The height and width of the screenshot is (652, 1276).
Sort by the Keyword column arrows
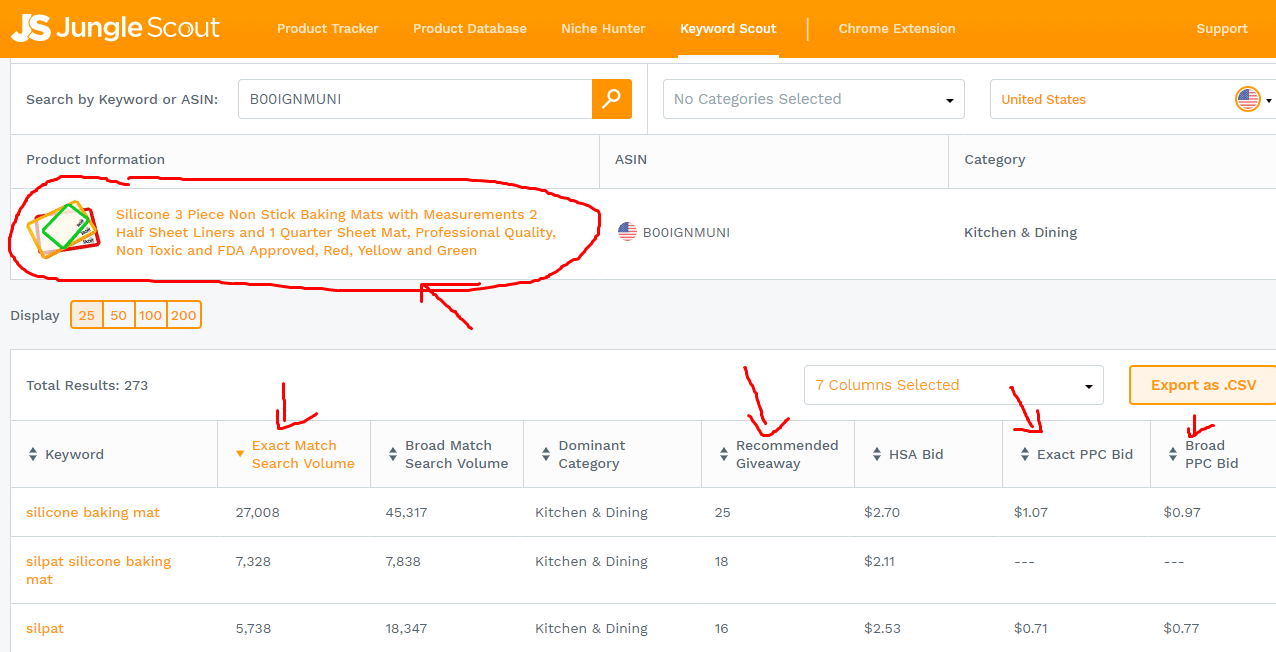click(32, 454)
